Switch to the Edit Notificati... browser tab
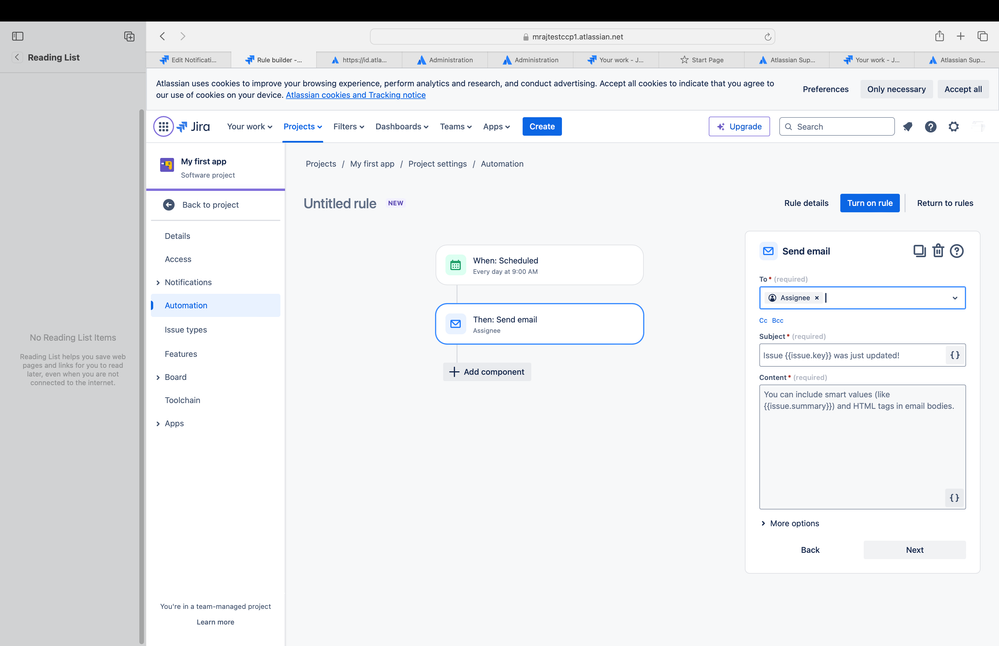 coord(189,60)
